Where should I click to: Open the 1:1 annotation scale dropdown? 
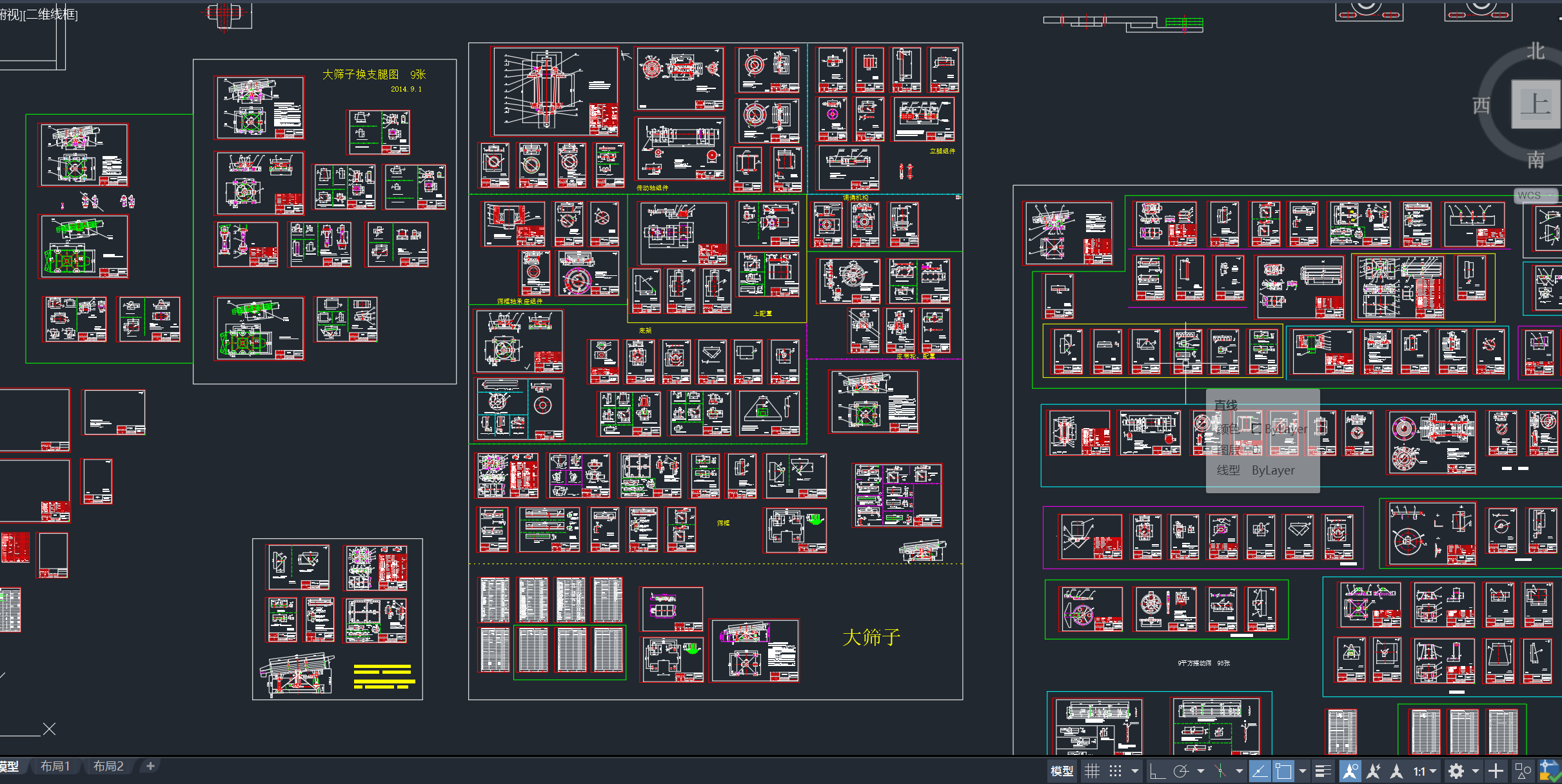tap(1425, 771)
